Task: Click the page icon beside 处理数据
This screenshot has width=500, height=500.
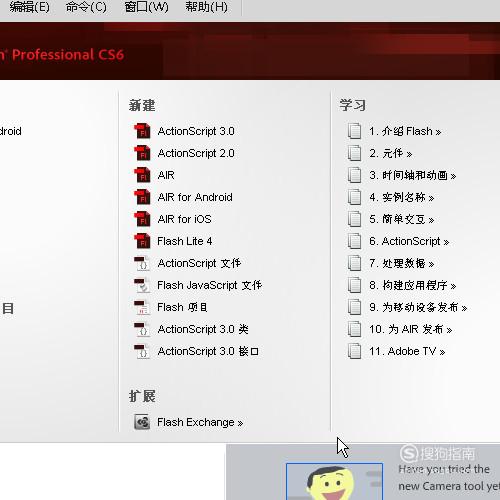Action: pos(354,263)
